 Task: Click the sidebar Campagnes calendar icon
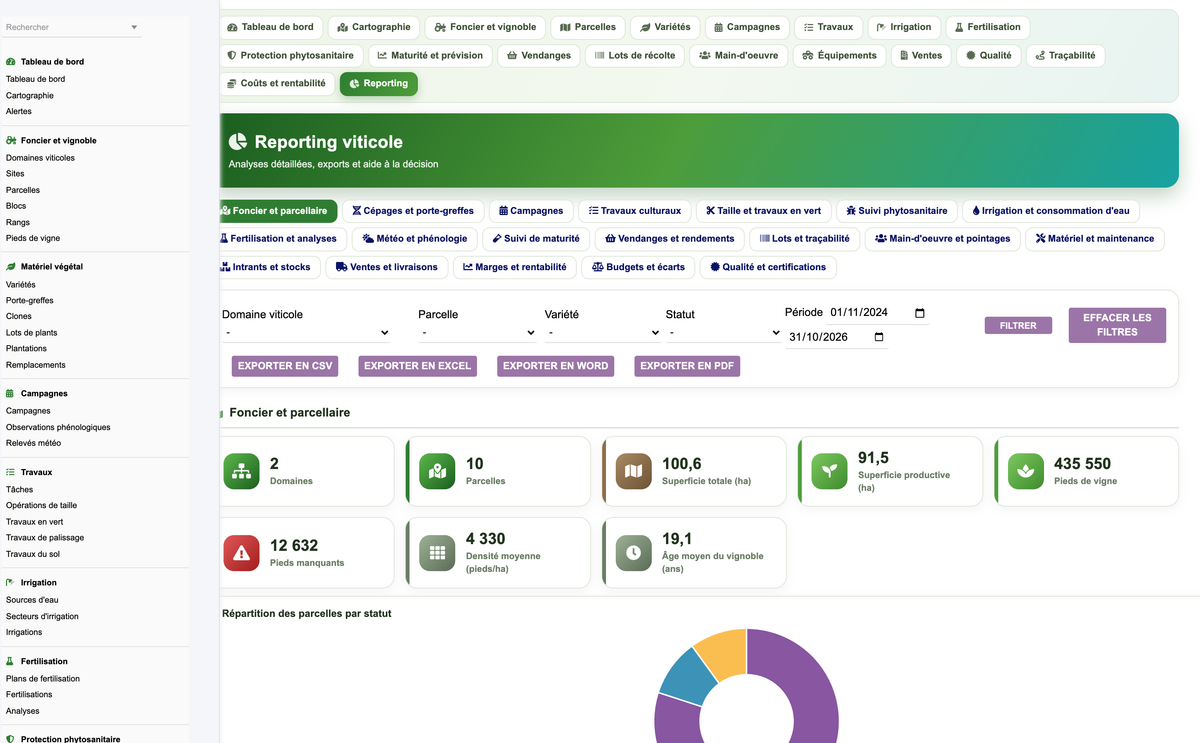pos(10,394)
